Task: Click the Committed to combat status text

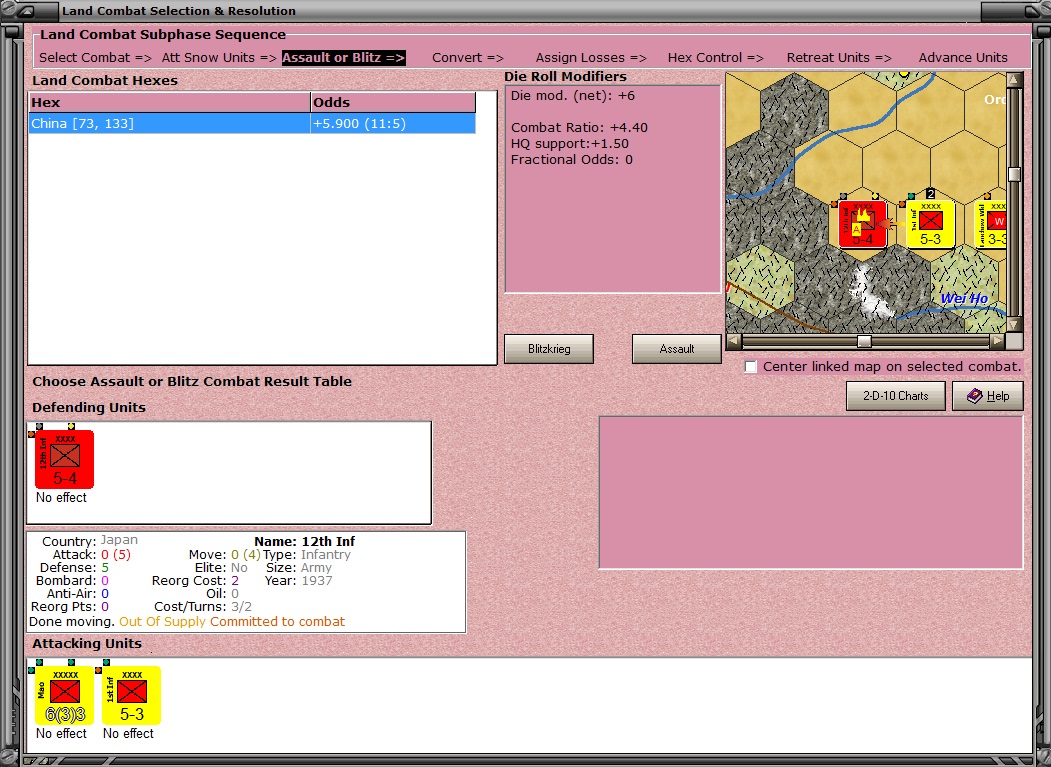Action: pyautogui.click(x=277, y=622)
